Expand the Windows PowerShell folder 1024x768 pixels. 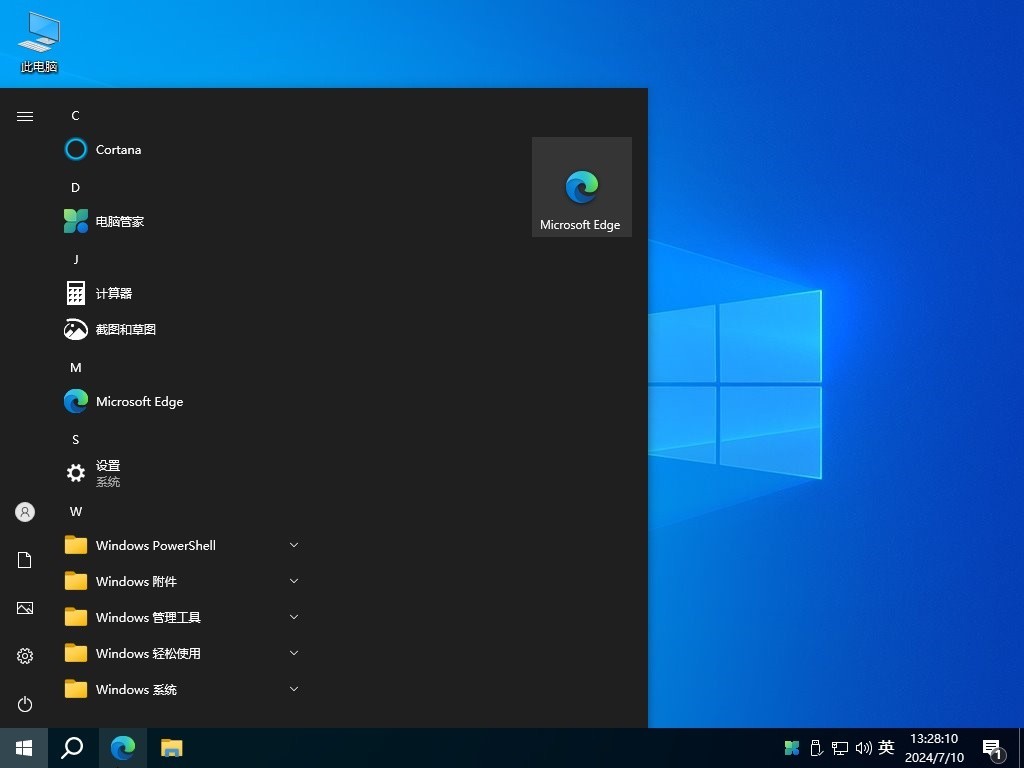155,545
